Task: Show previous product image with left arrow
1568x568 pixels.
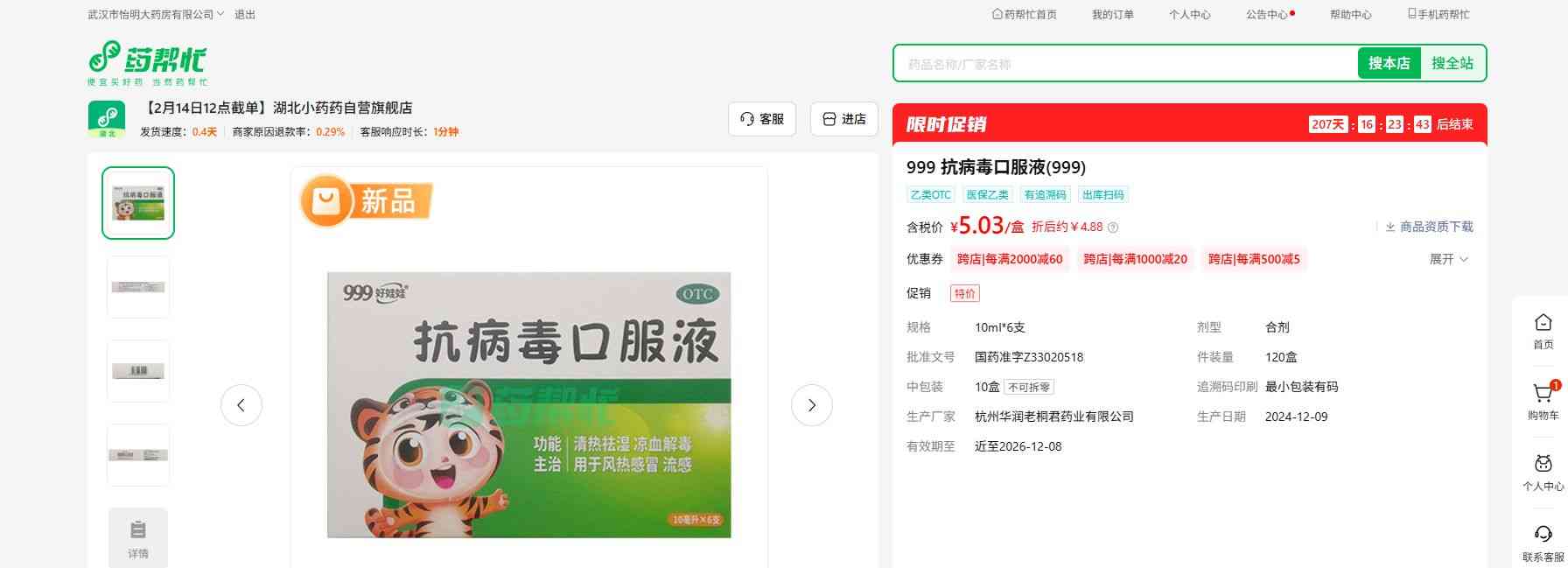Action: [241, 405]
